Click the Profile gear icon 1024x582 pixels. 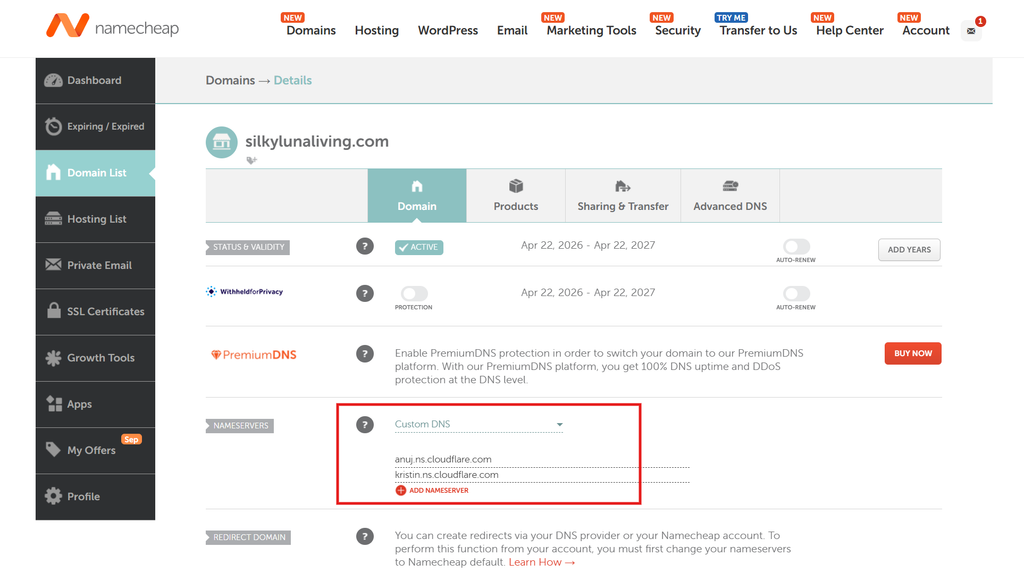tap(53, 496)
